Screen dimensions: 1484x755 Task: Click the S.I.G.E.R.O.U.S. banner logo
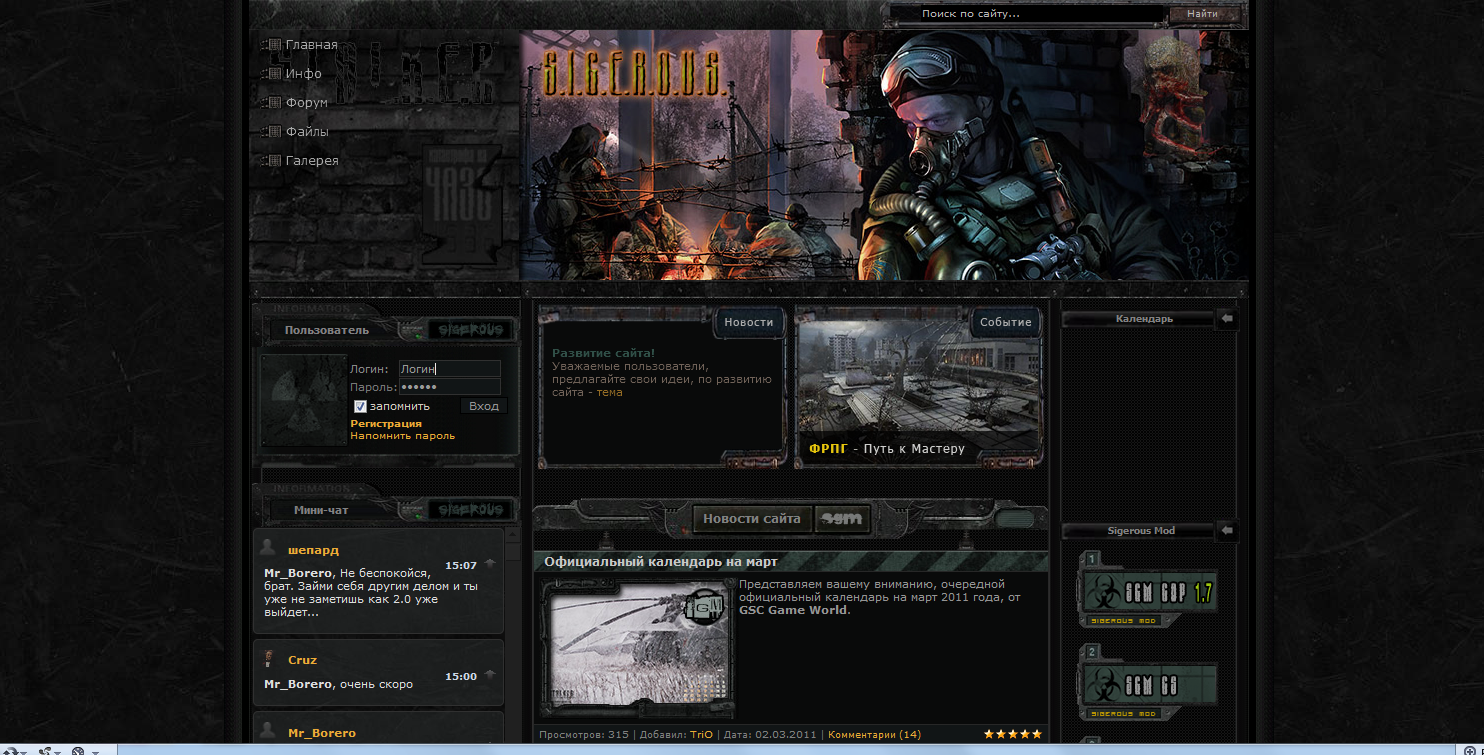634,75
